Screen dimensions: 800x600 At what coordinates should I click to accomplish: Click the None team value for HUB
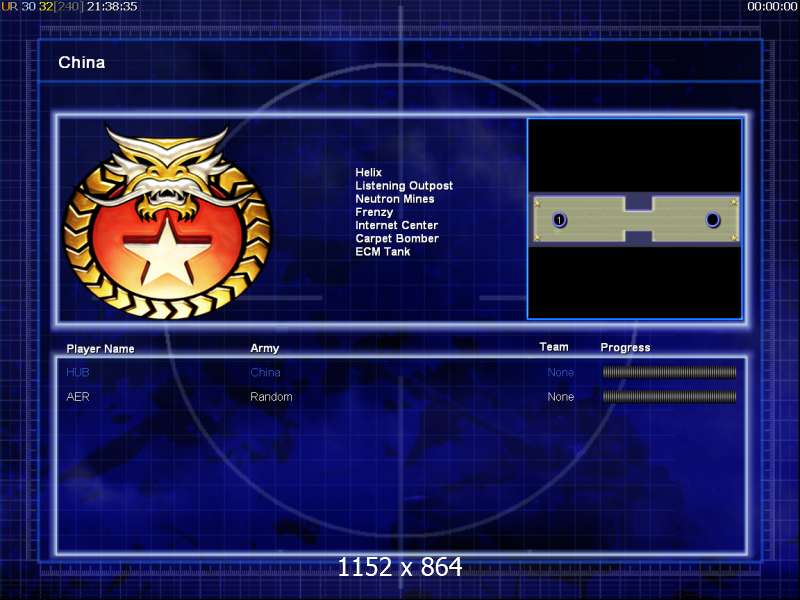coord(561,372)
